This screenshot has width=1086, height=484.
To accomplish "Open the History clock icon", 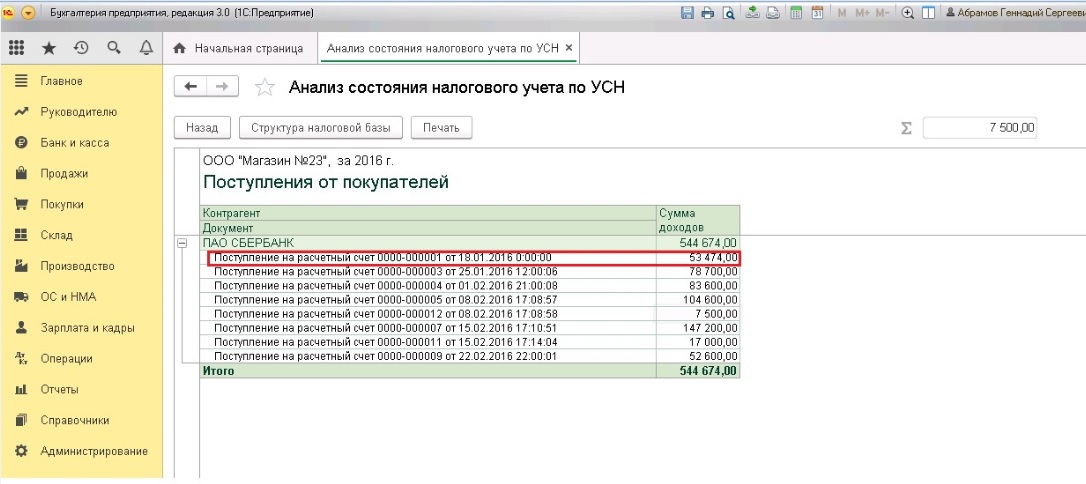I will [81, 48].
